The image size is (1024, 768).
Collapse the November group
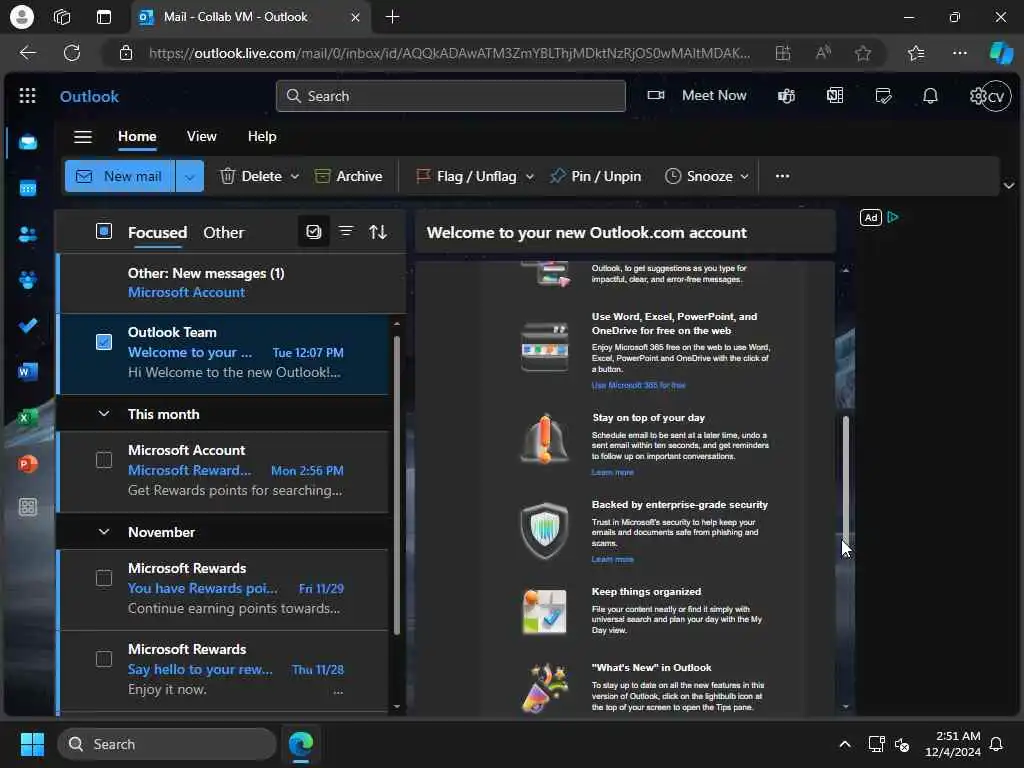pos(104,532)
